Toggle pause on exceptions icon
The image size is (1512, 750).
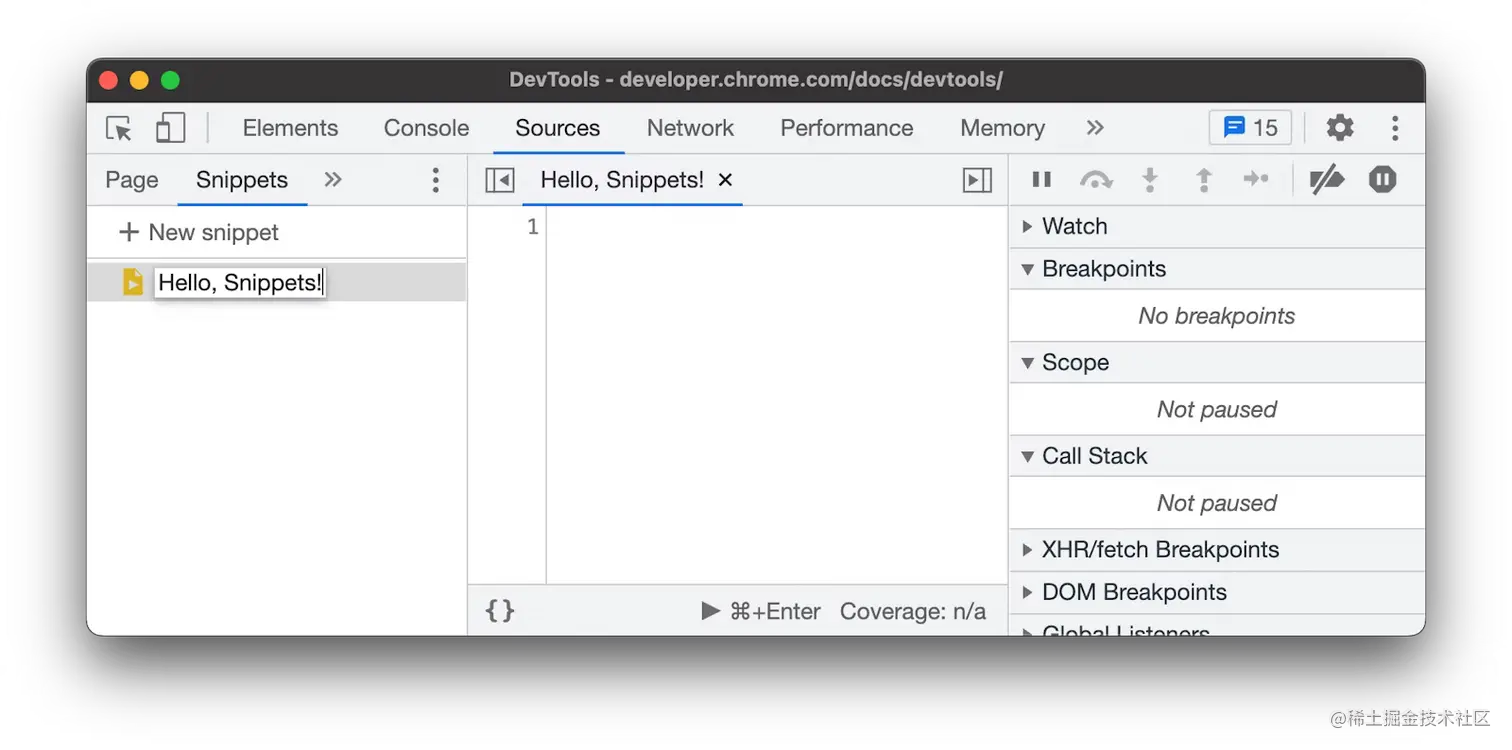tap(1382, 180)
